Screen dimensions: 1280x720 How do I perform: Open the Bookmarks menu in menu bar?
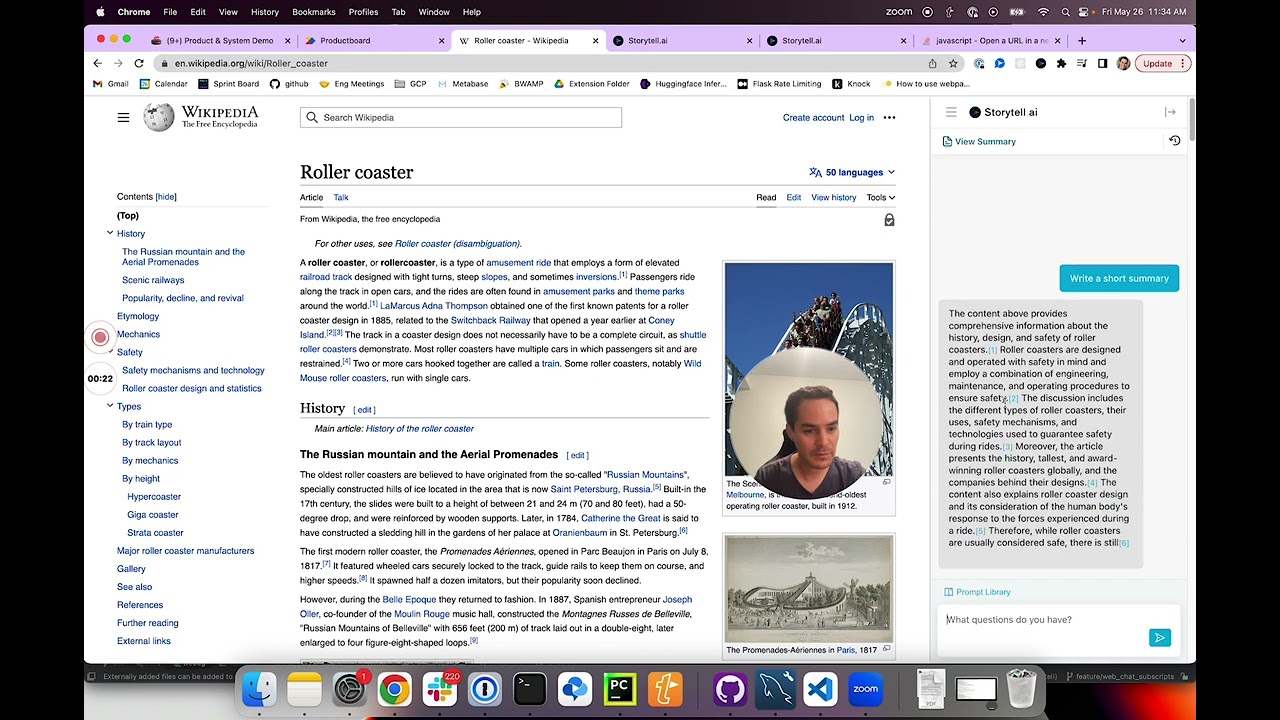[x=314, y=12]
